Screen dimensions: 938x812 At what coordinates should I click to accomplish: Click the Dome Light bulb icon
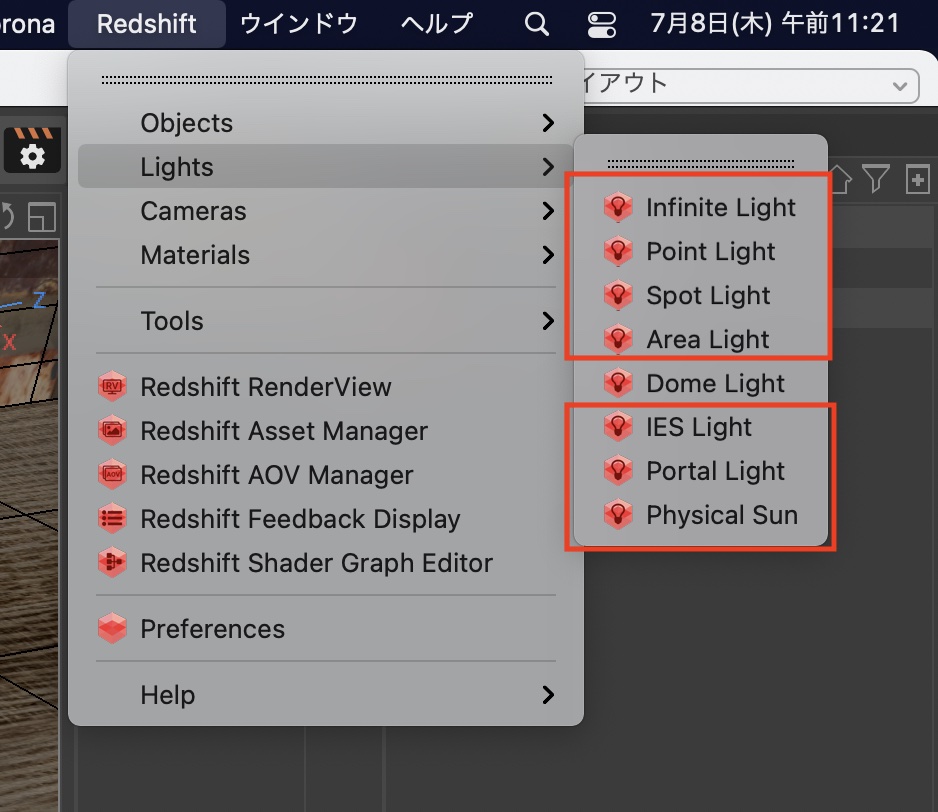(x=619, y=384)
